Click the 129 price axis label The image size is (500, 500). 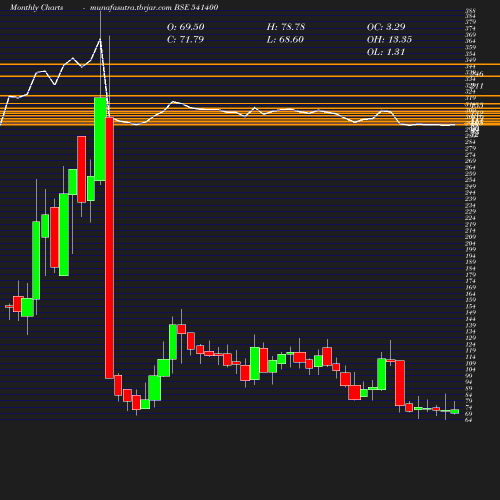[x=470, y=338]
